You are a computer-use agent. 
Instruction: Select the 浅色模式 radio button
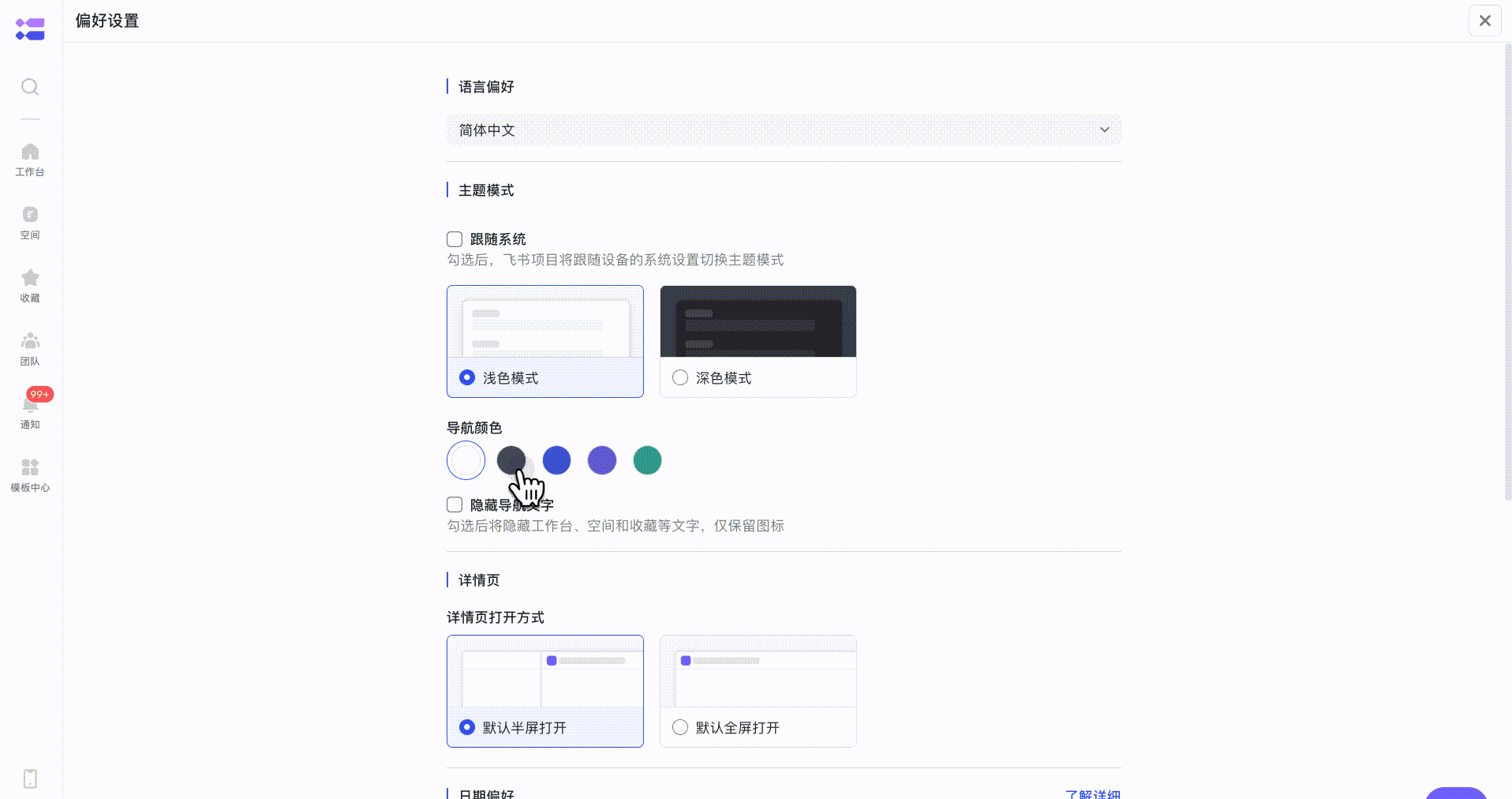(467, 377)
